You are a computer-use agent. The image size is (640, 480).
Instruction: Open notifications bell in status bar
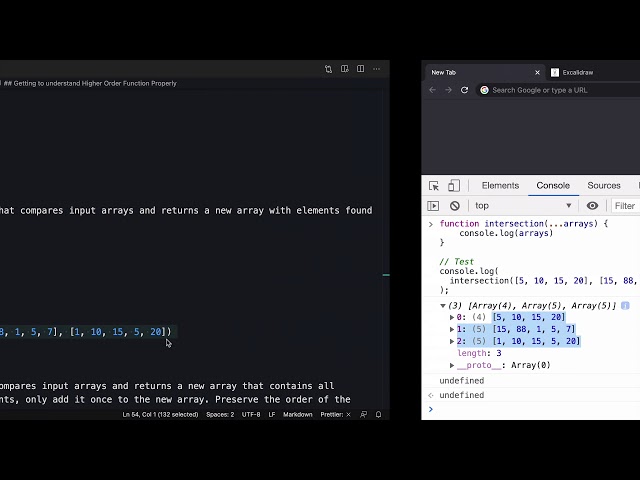pyautogui.click(x=378, y=414)
